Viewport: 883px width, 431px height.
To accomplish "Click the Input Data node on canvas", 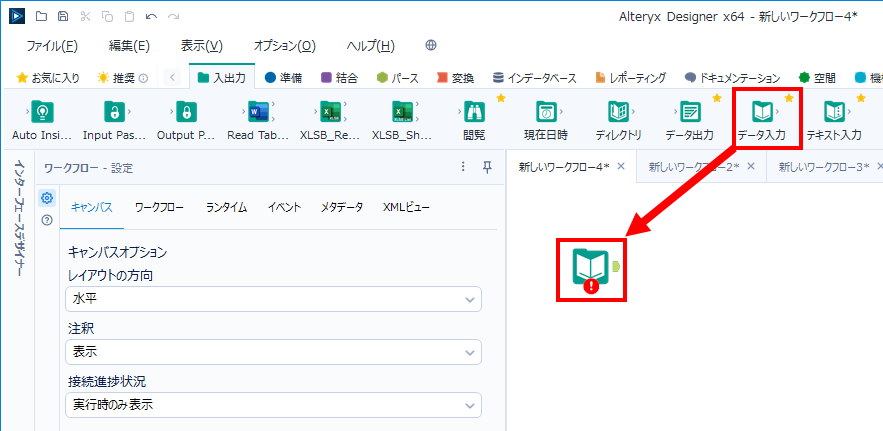I will (x=590, y=268).
